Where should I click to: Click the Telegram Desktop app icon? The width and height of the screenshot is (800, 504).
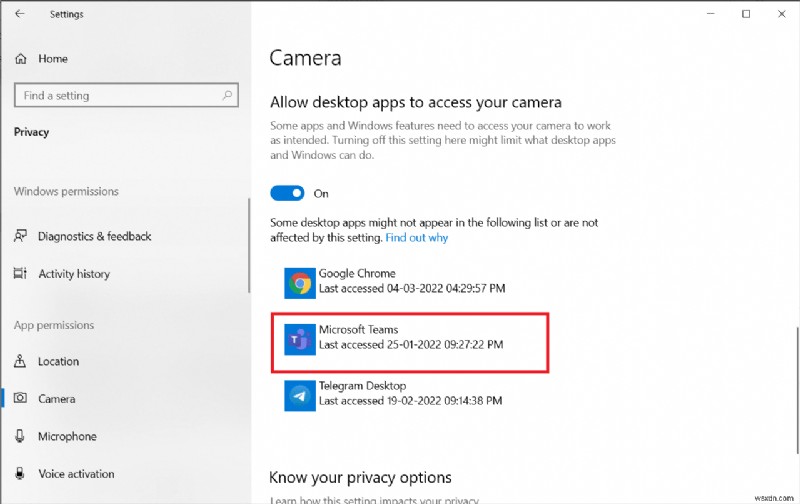299,394
